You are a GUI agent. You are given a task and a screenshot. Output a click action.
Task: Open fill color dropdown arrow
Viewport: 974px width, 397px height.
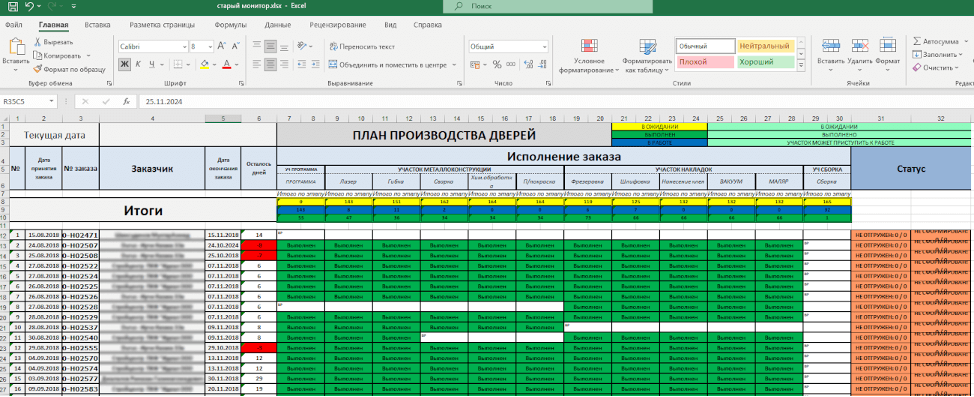click(x=214, y=64)
